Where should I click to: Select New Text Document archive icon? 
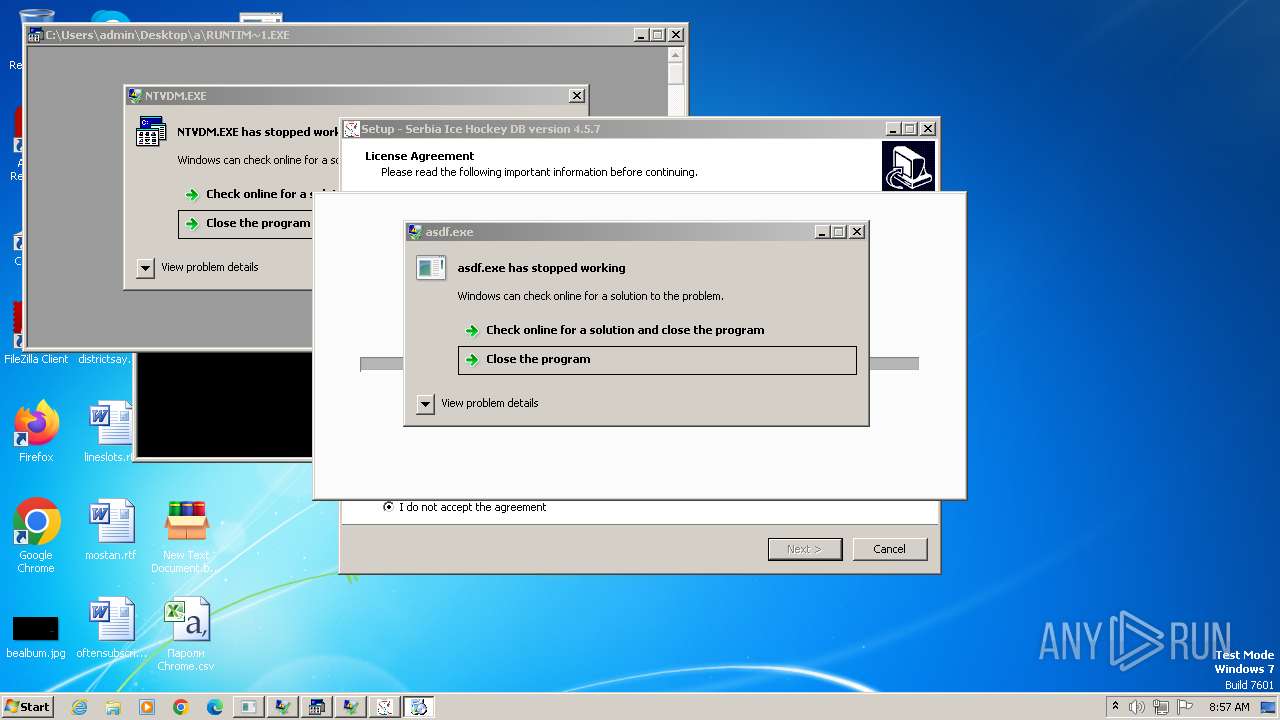(x=187, y=535)
